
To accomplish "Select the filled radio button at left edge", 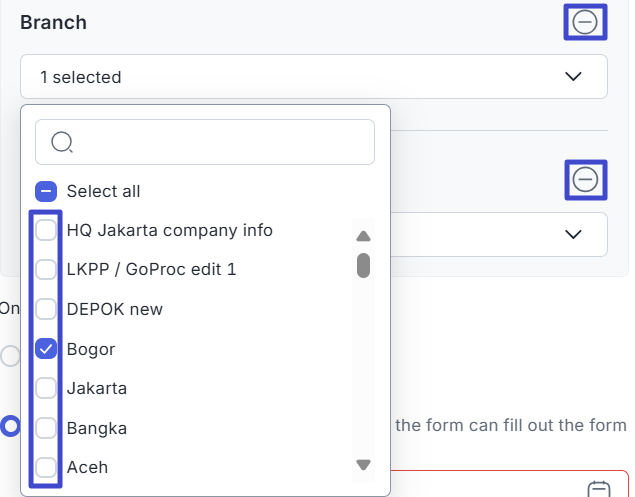I will [10, 427].
